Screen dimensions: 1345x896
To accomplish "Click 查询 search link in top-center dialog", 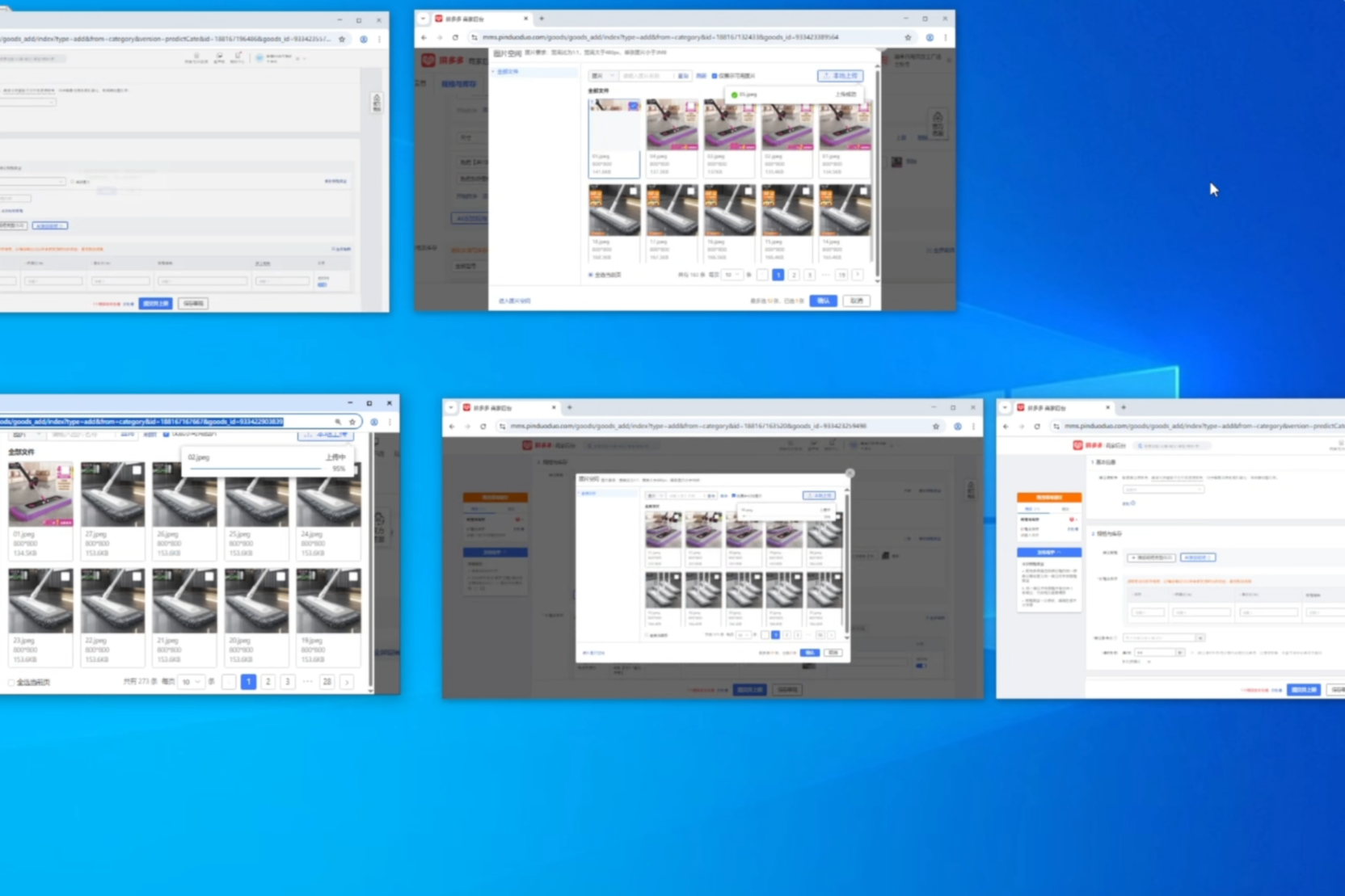I will 683,76.
